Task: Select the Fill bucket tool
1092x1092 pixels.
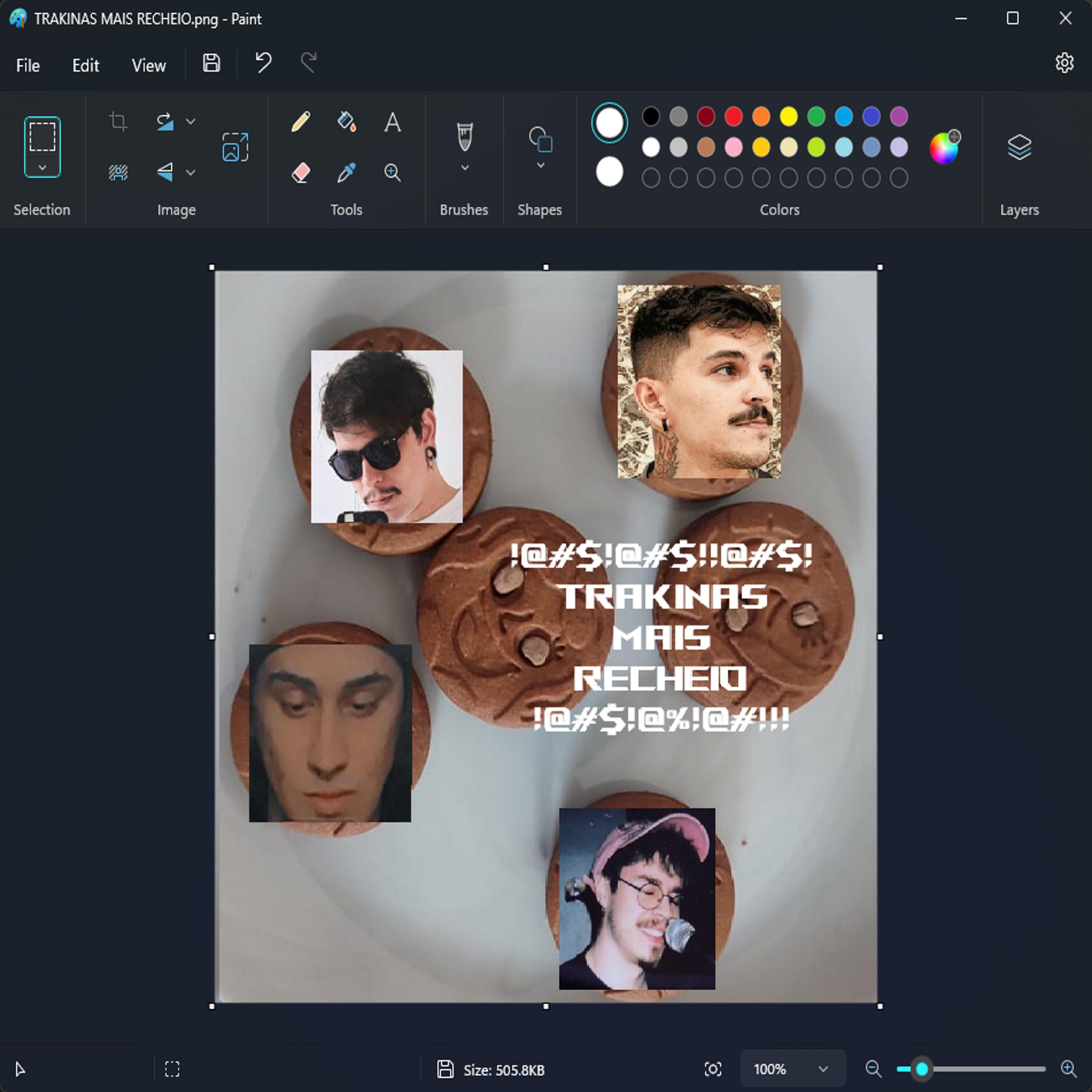Action: pyautogui.click(x=347, y=122)
